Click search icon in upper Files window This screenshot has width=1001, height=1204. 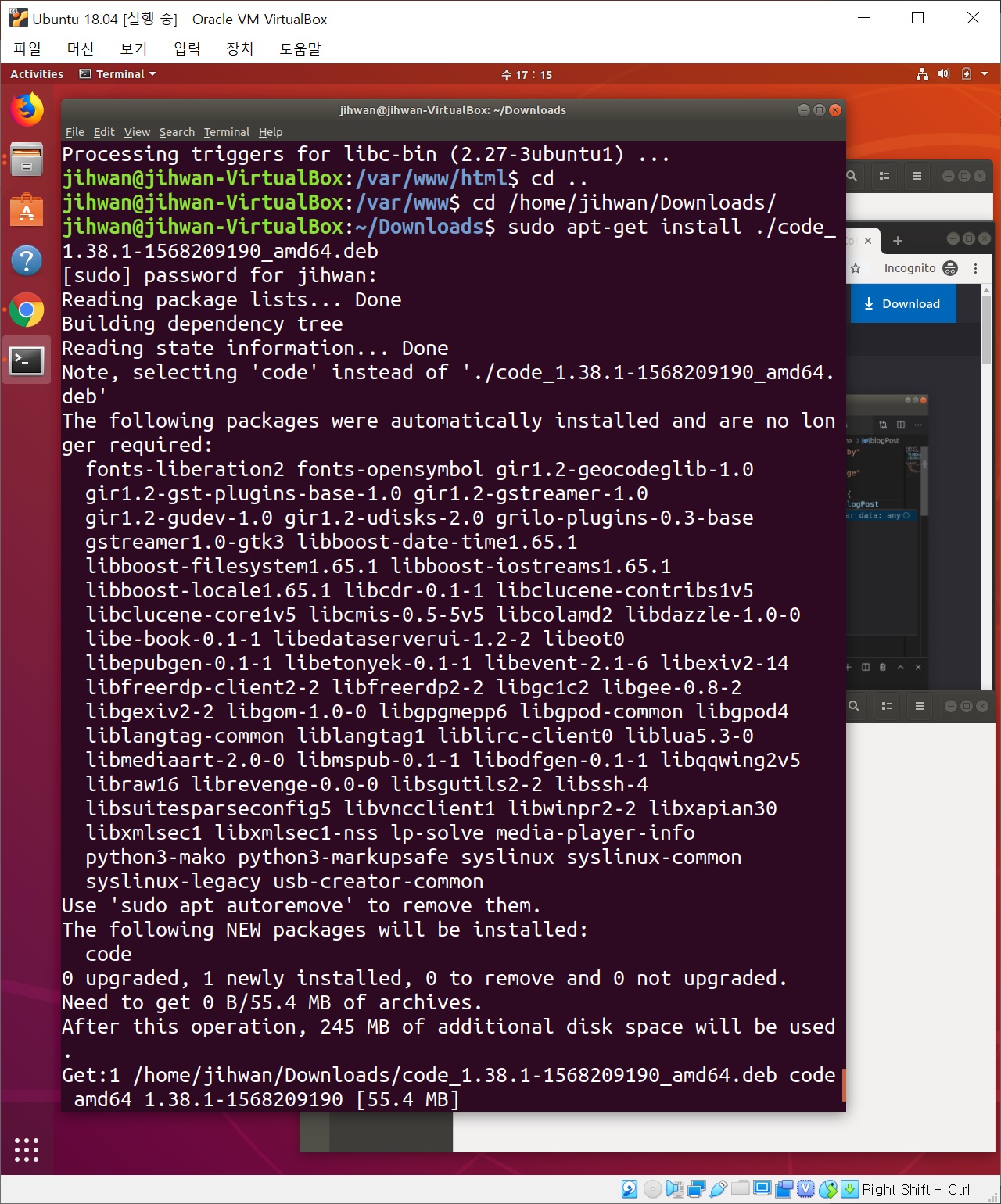(x=852, y=176)
